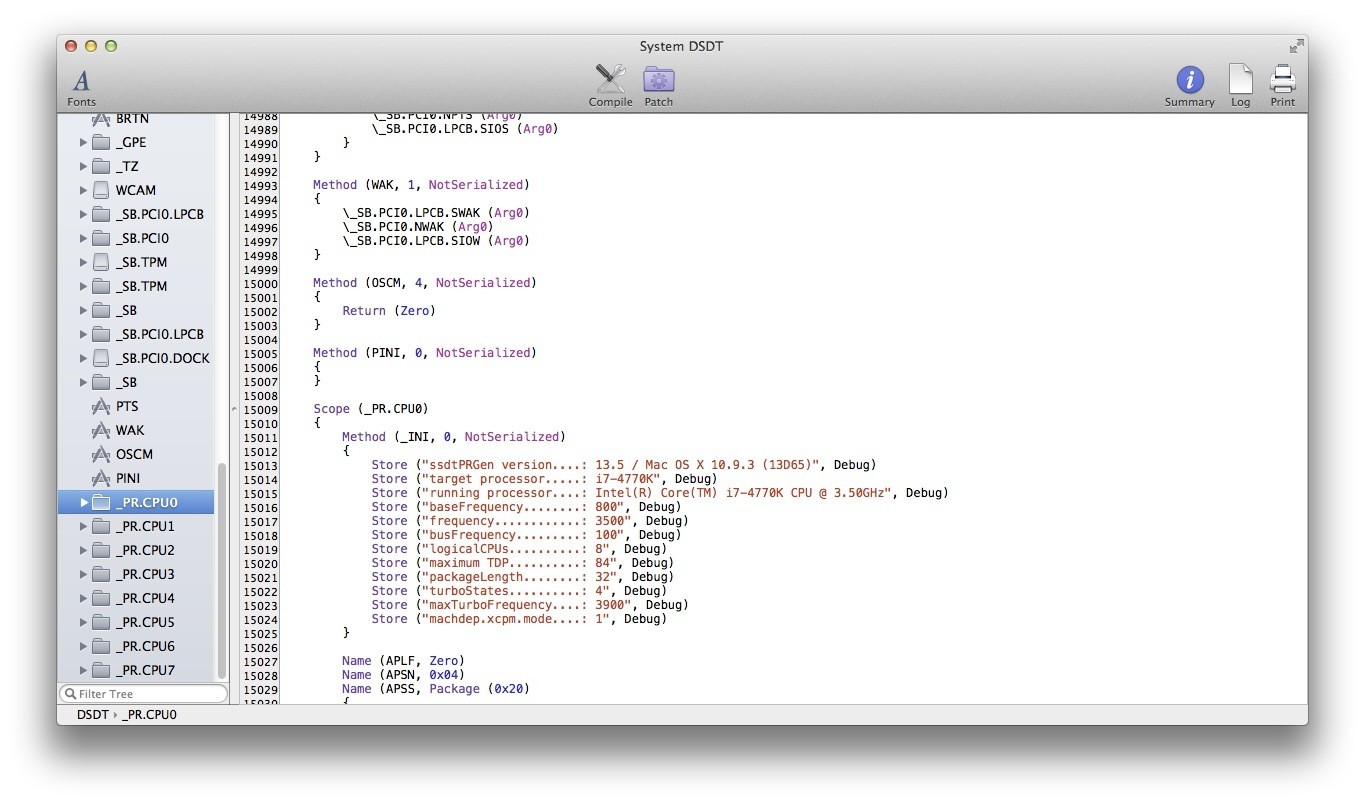The height and width of the screenshot is (804, 1365).
Task: Show the Summary info
Action: [1189, 87]
